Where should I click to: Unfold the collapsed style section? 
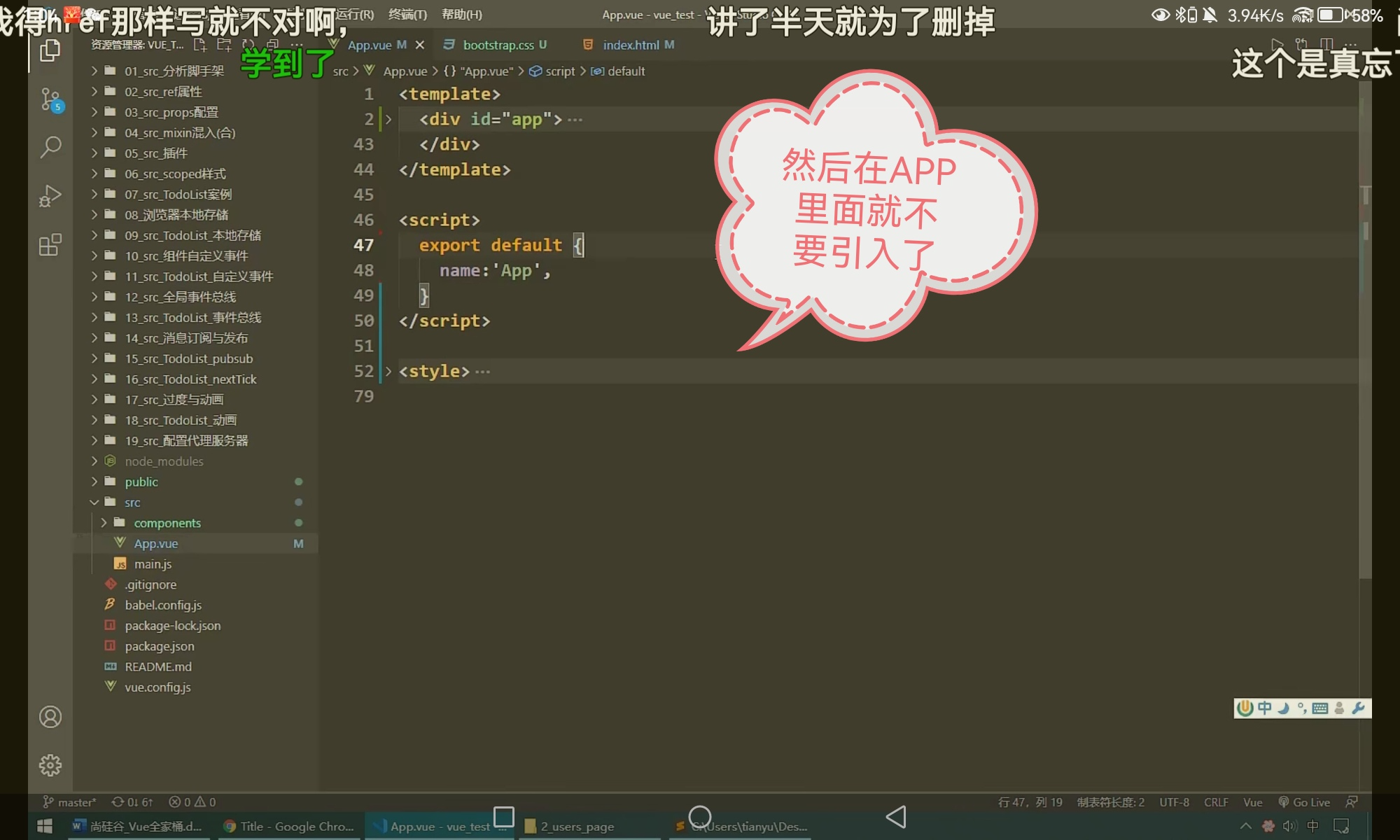[388, 372]
